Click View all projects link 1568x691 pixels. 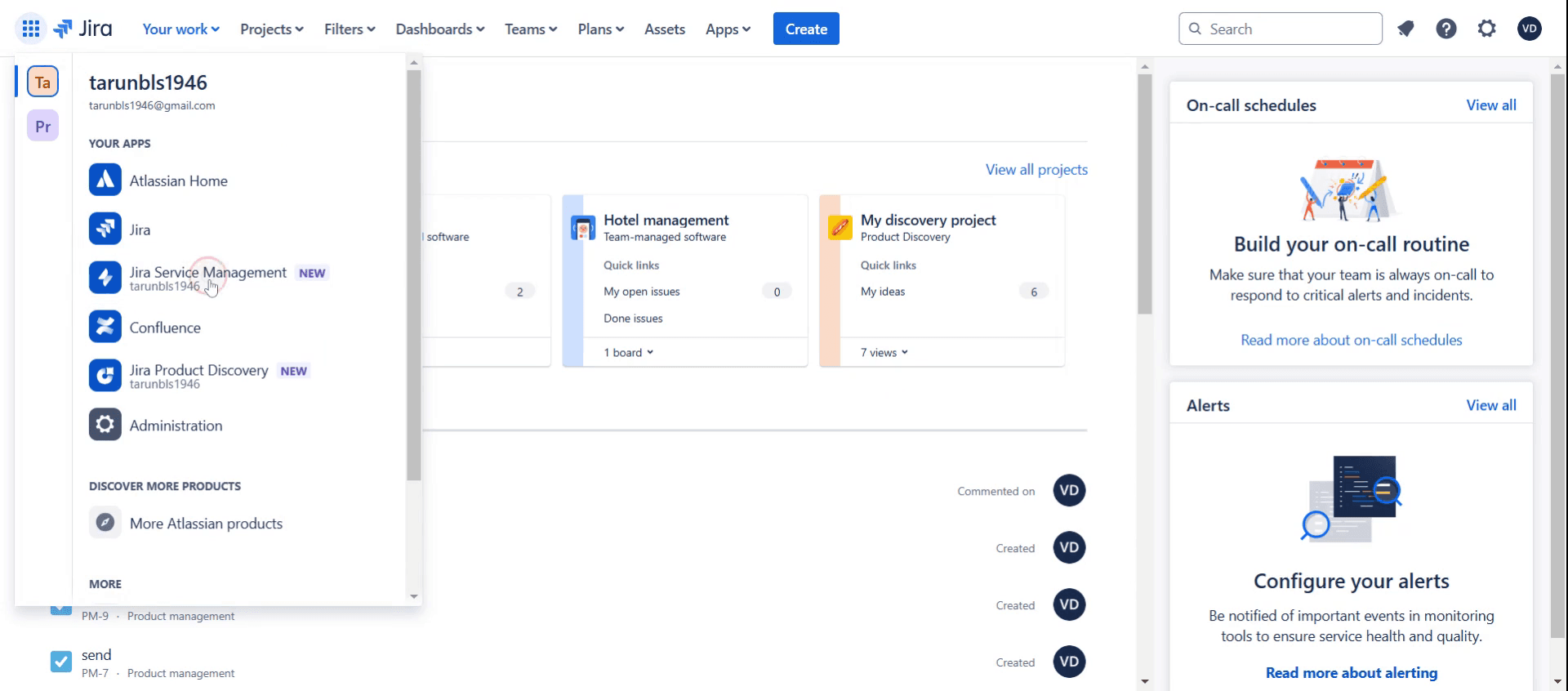[x=1036, y=169]
